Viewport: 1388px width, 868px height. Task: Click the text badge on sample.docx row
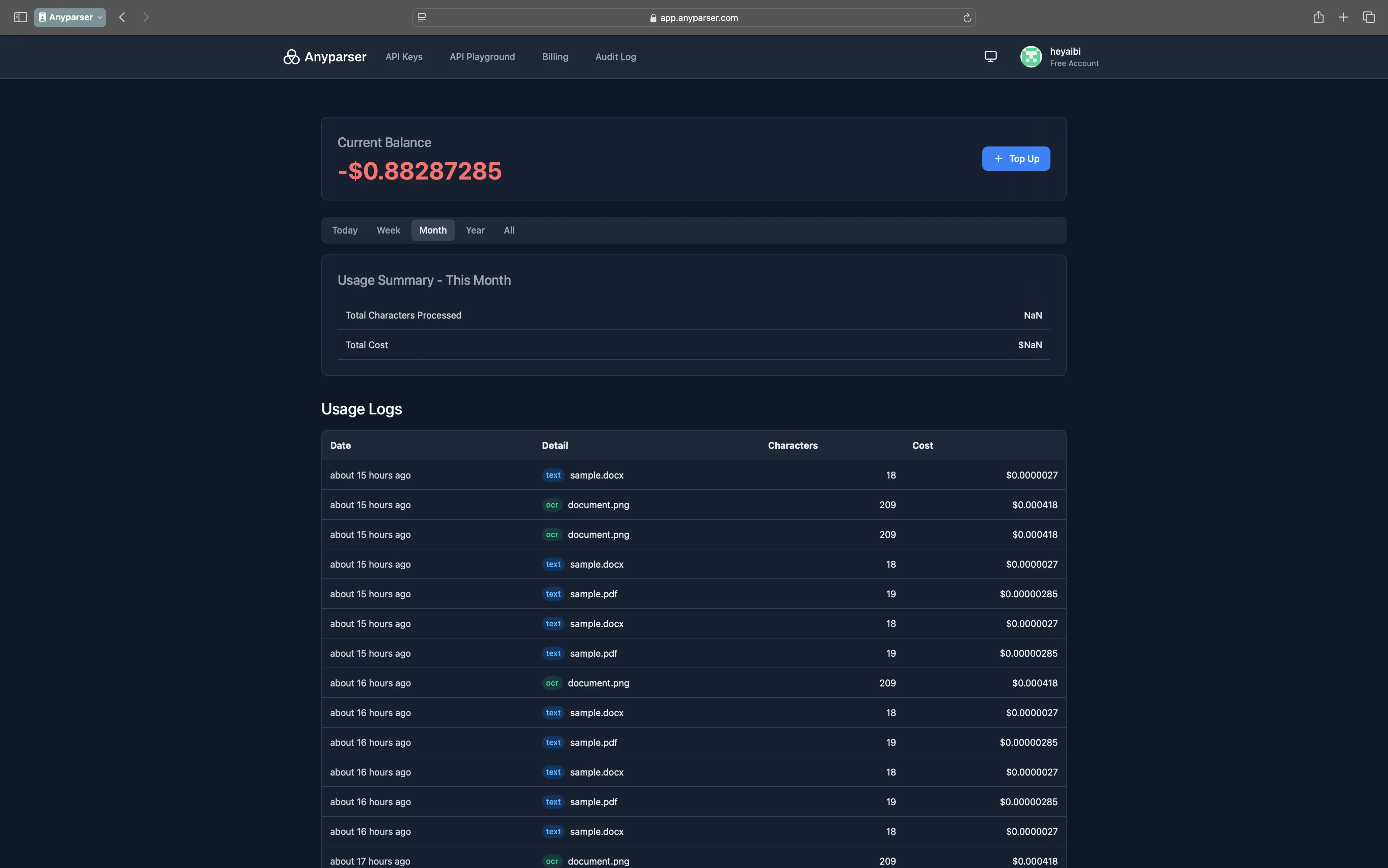tap(552, 475)
